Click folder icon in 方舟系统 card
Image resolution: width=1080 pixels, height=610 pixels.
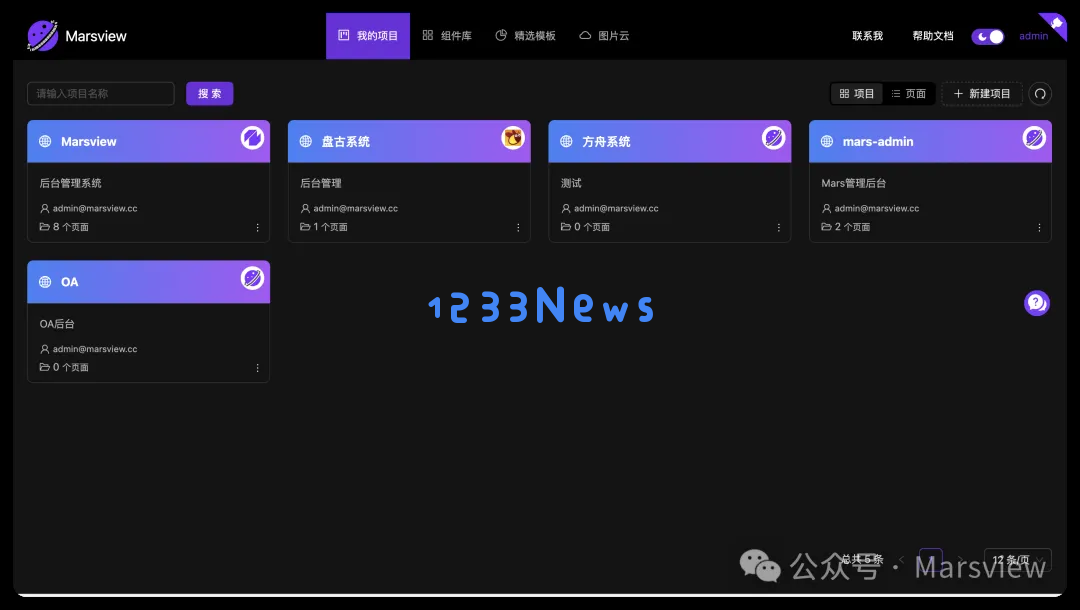tap(565, 227)
